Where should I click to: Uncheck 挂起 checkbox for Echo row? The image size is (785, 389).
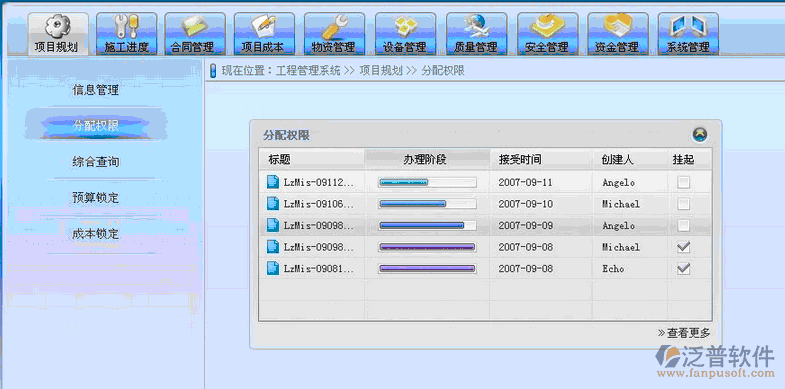click(683, 268)
